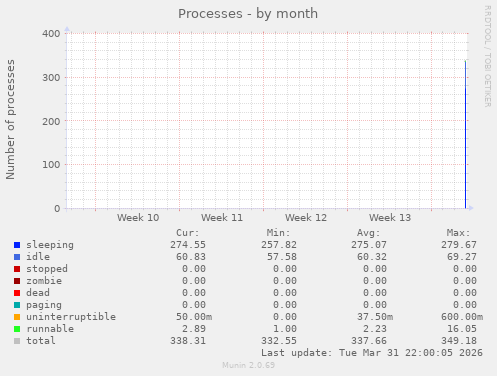This screenshot has width=497, height=376.
Task: Click the 'Week 13' axis label
Action: coord(390,218)
